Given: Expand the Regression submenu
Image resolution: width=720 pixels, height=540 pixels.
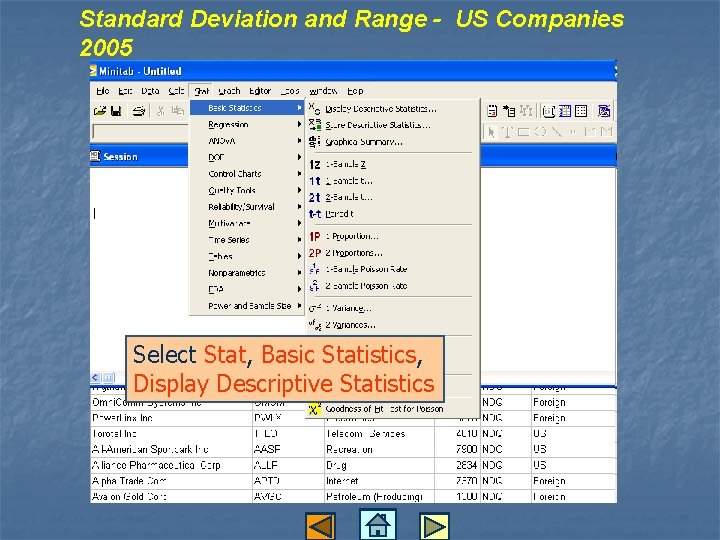Looking at the screenshot, I should (x=247, y=124).
